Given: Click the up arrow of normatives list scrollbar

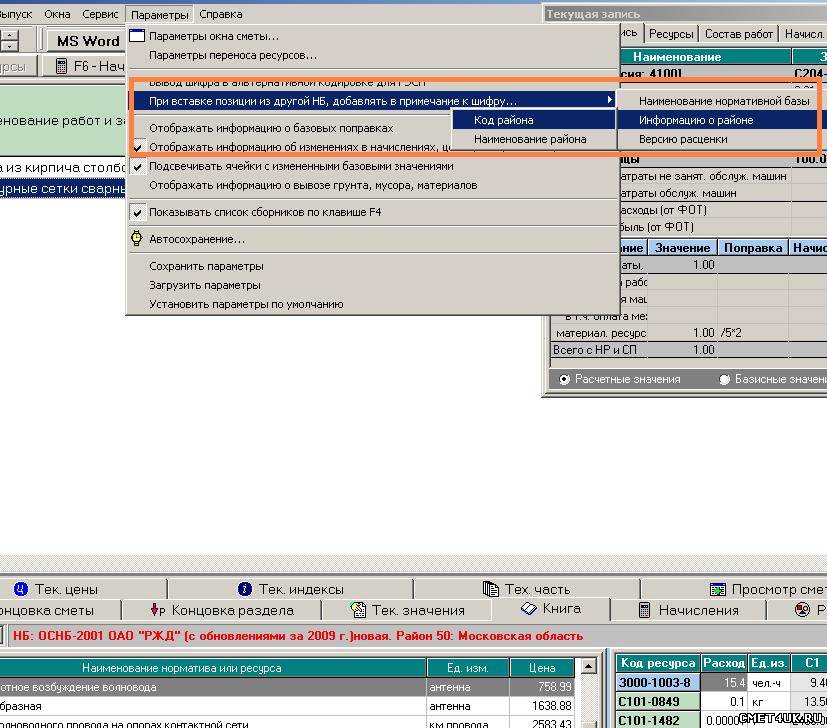Looking at the screenshot, I should 588,666.
